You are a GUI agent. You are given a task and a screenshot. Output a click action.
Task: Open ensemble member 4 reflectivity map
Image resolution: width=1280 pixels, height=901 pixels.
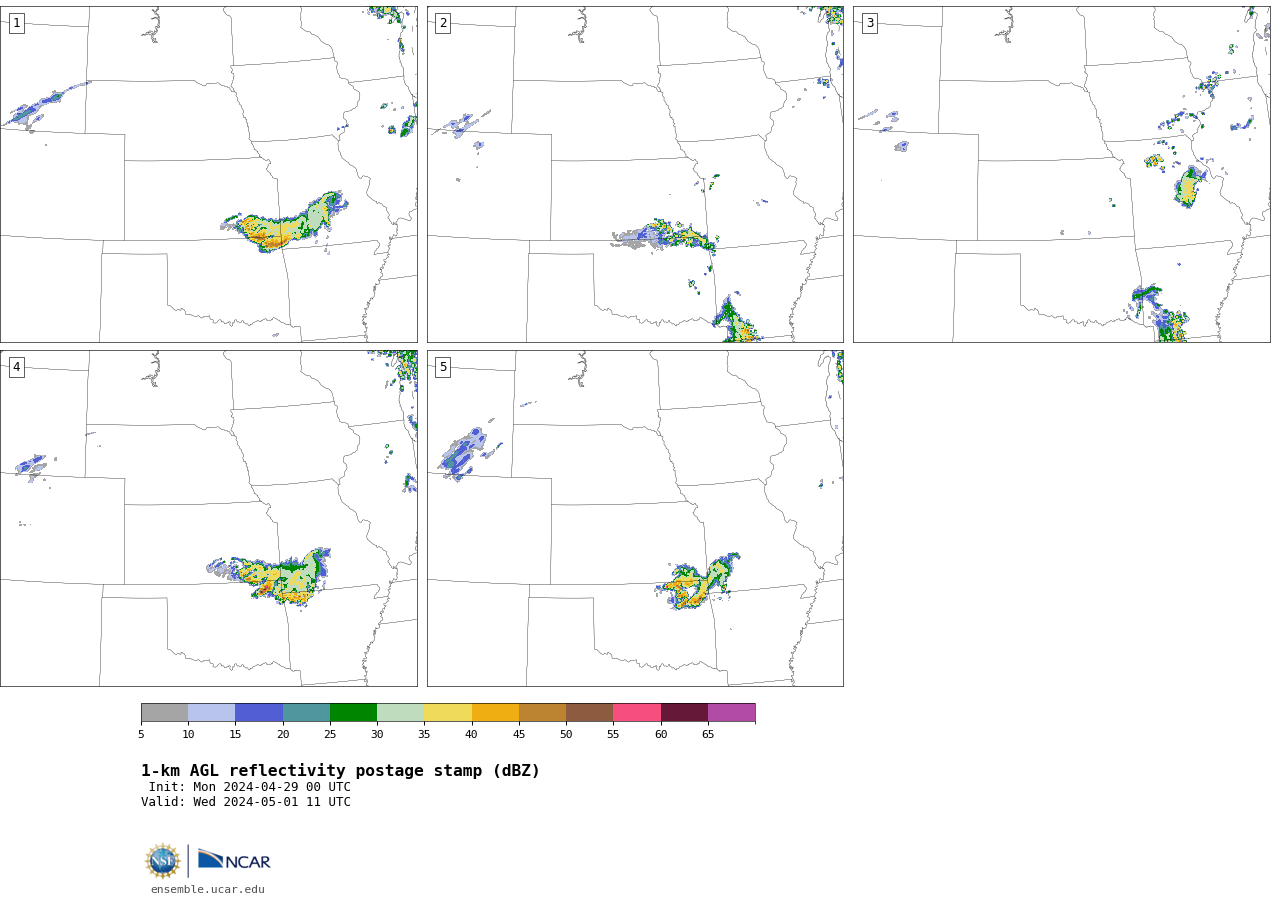[x=209, y=518]
